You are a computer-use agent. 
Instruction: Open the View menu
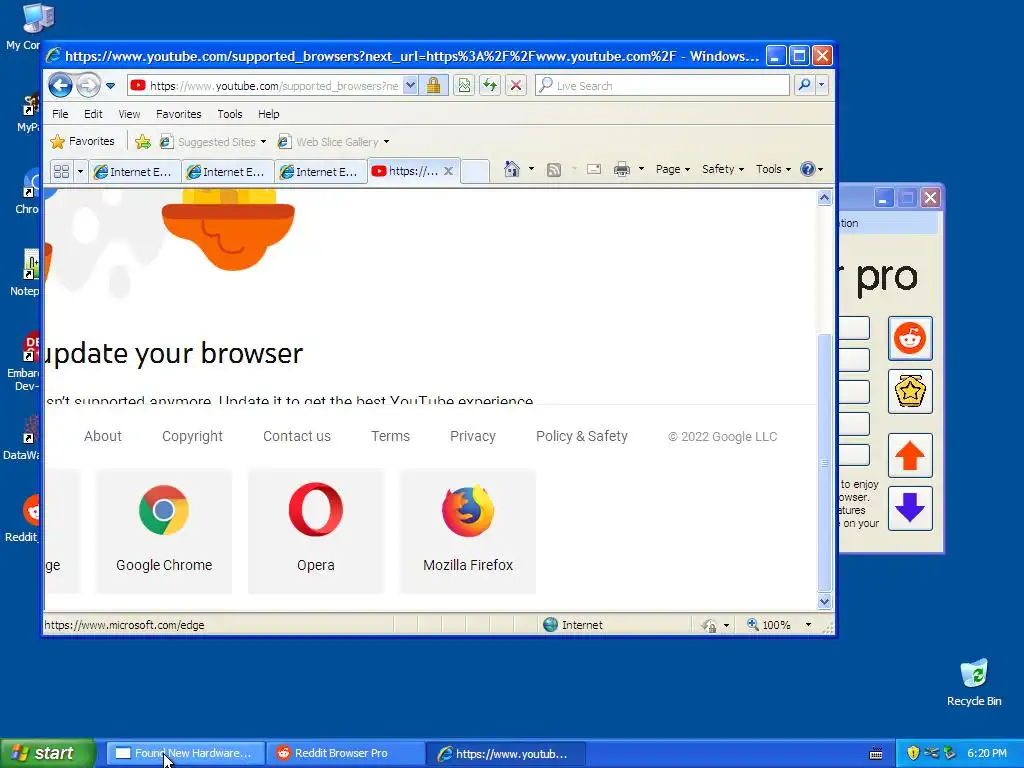click(x=129, y=114)
